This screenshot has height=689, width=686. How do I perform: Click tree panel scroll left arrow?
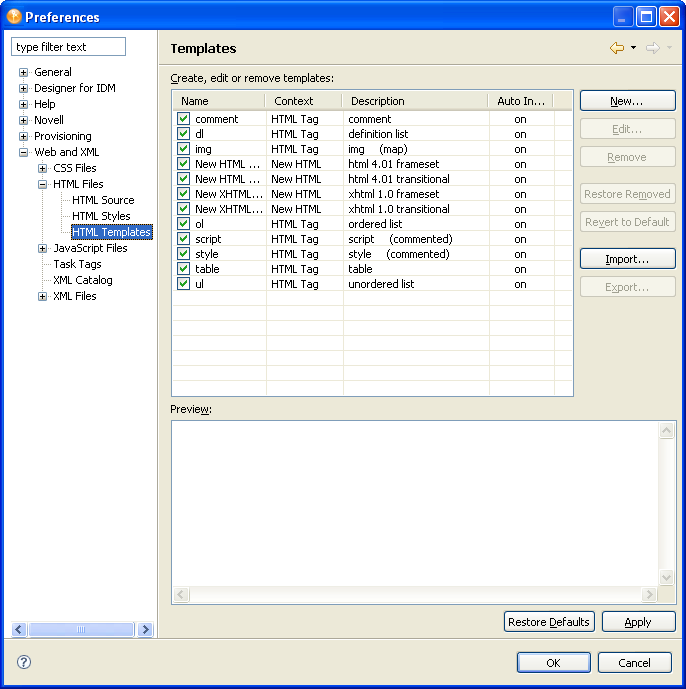coord(19,629)
